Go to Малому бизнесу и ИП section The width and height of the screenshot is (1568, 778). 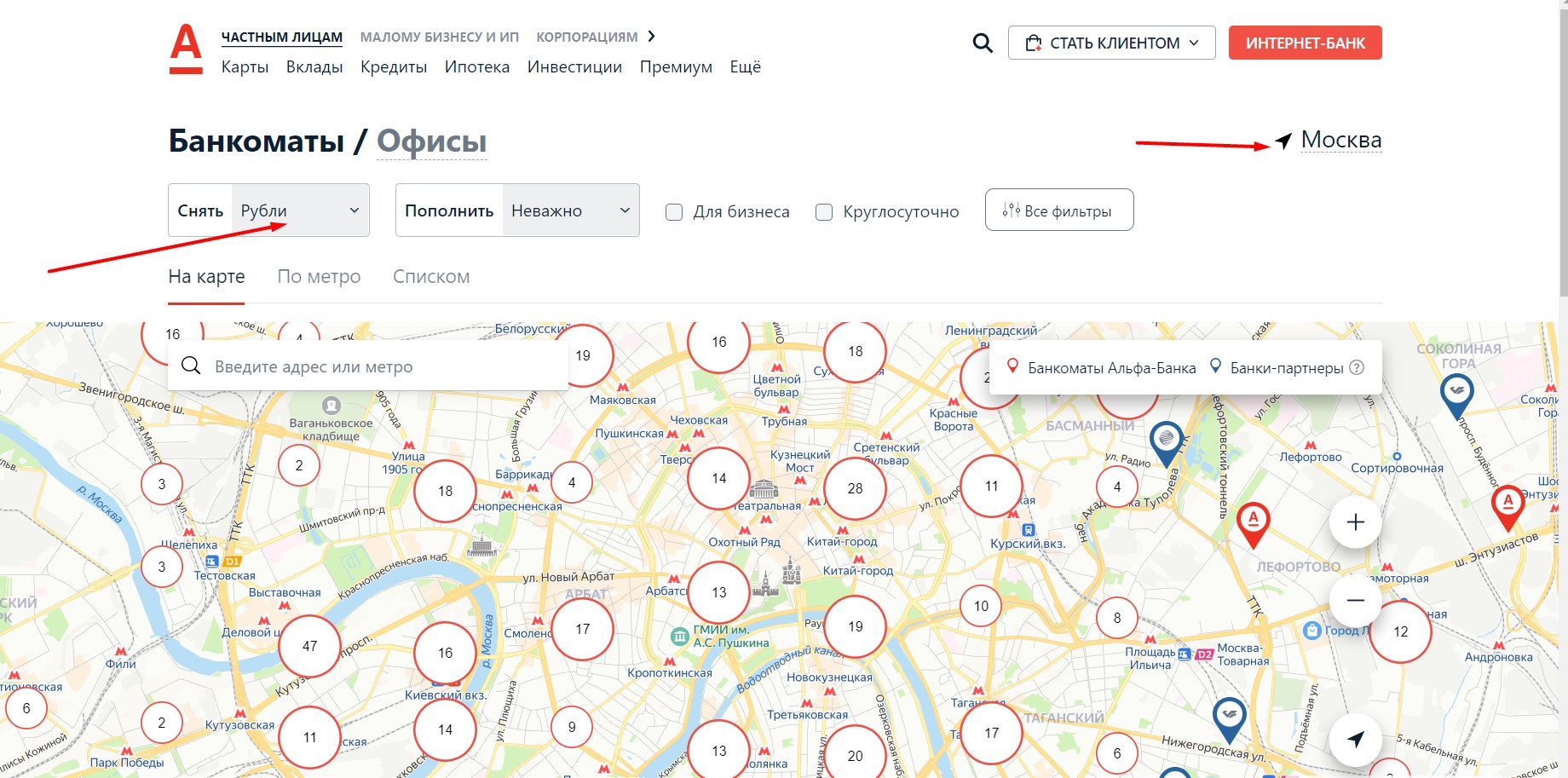tap(440, 37)
